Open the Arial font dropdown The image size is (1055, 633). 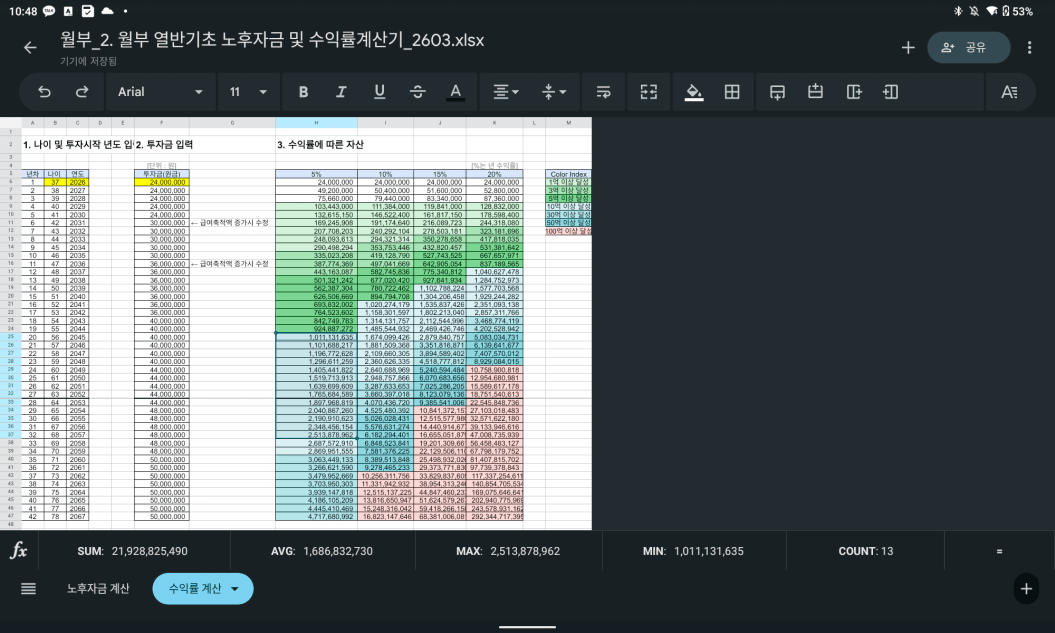pos(160,92)
